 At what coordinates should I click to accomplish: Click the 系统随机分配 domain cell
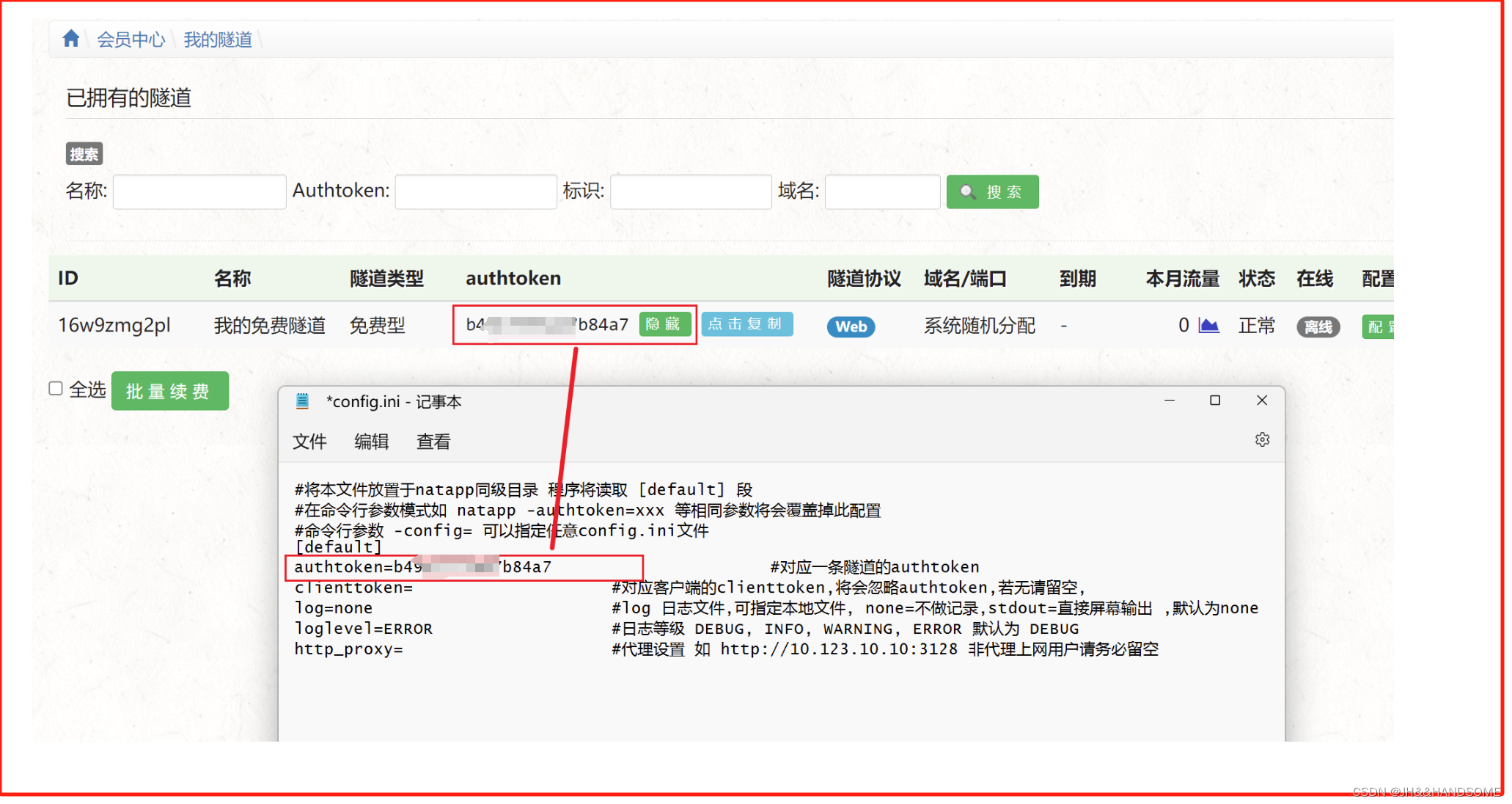980,325
